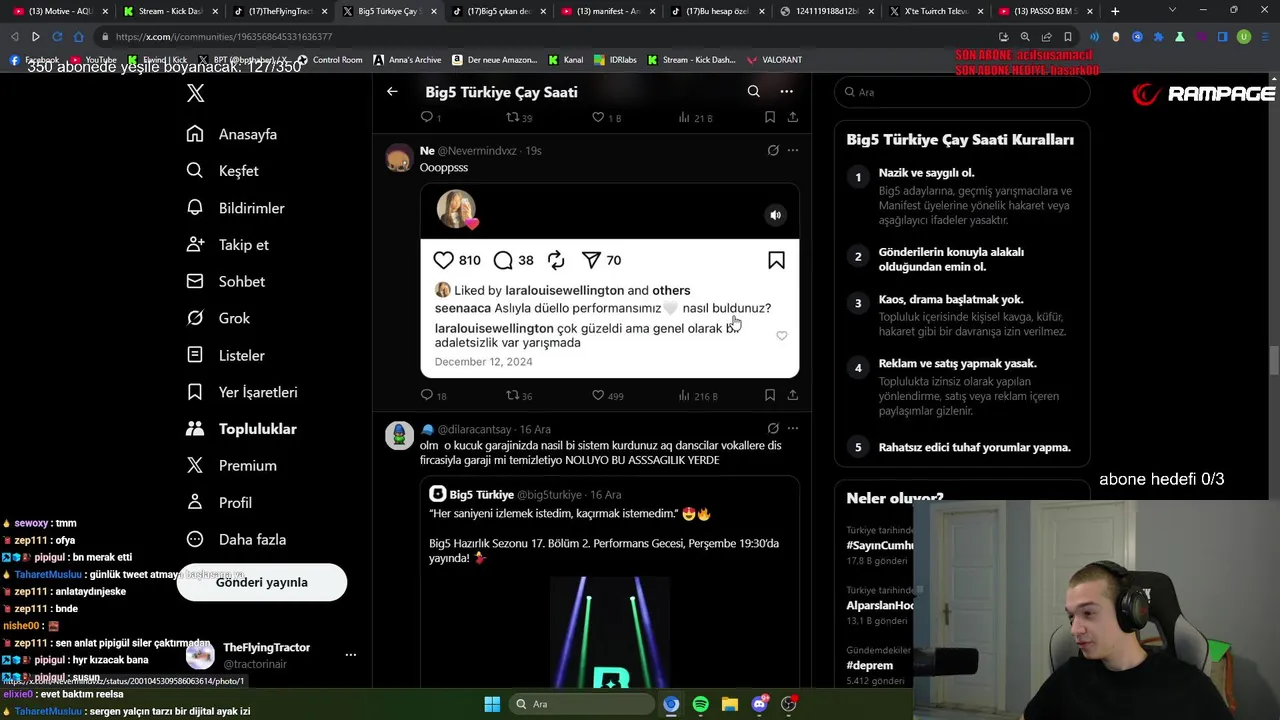
Task: Click the Ara search field on X
Action: click(x=962, y=92)
